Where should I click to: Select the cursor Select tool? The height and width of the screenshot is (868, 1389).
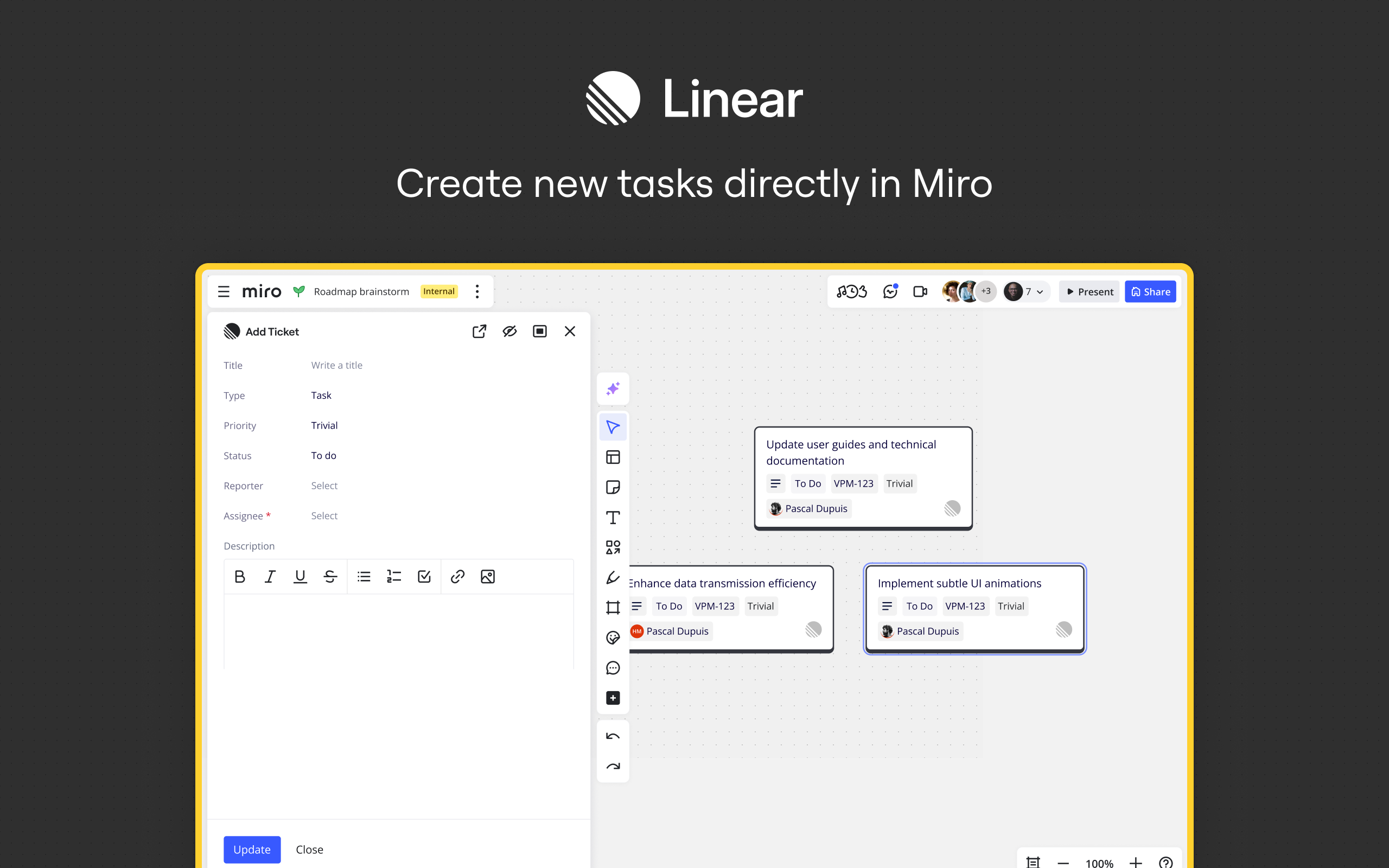613,427
